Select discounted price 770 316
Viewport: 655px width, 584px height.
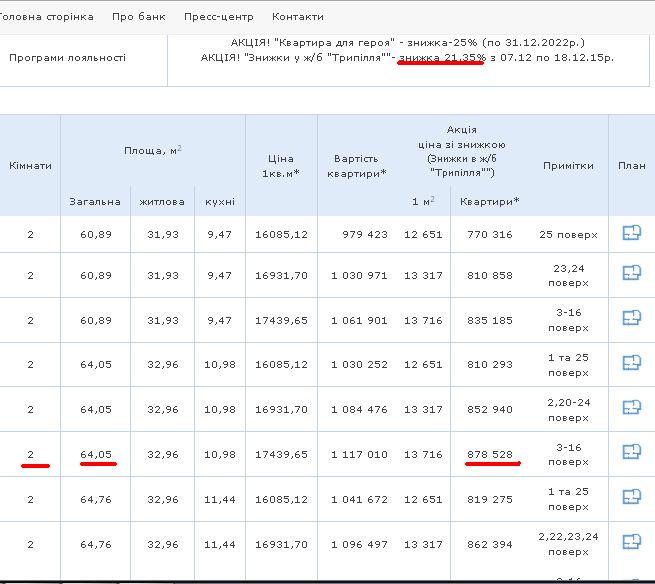(x=490, y=235)
